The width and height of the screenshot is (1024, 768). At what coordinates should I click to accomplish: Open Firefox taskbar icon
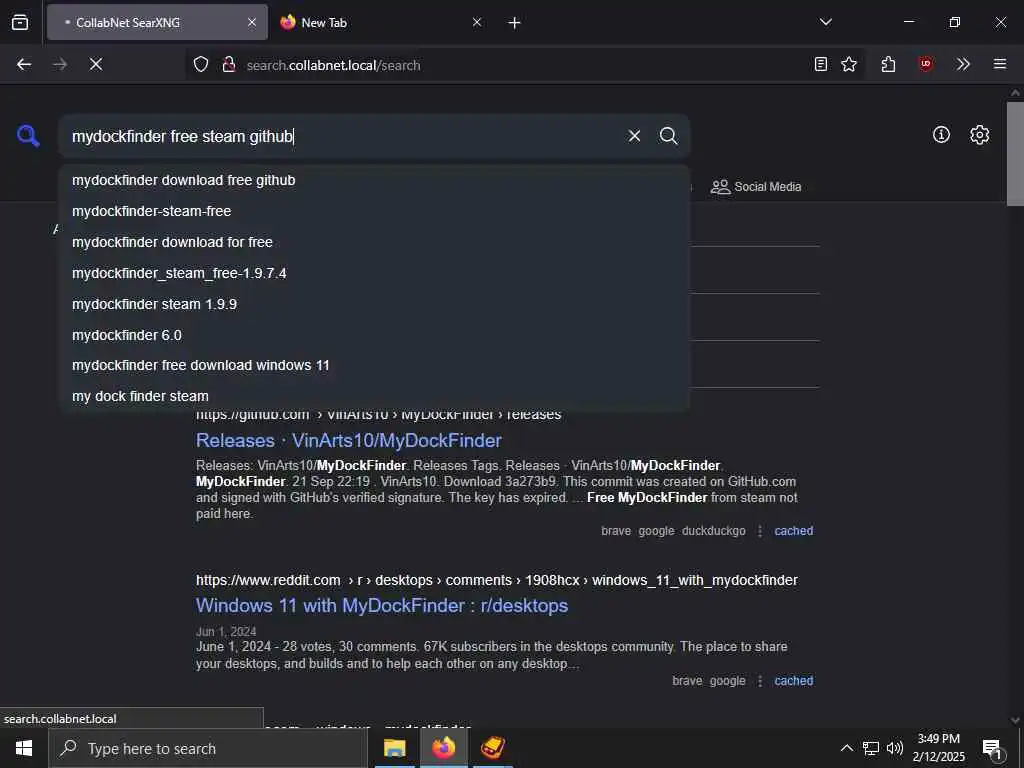[x=443, y=748]
